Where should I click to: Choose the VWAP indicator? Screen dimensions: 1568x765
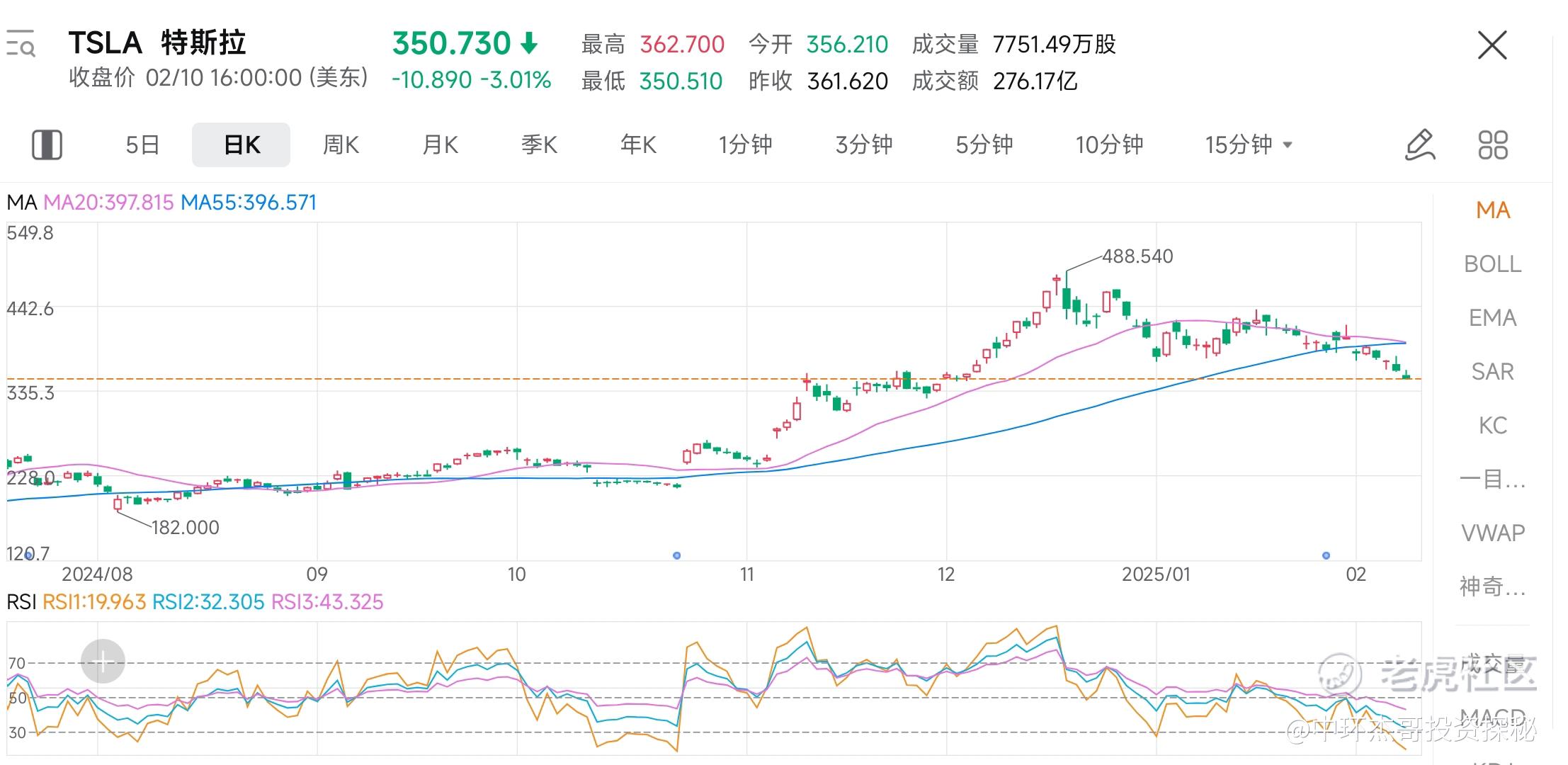[x=1492, y=533]
